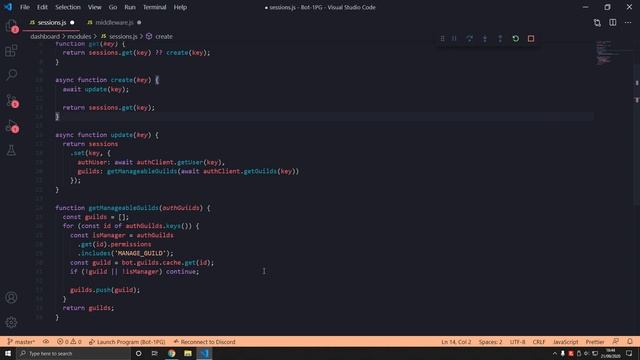Change file encoding UTF-8
Image resolution: width=640 pixels, height=360 pixels.
[518, 342]
